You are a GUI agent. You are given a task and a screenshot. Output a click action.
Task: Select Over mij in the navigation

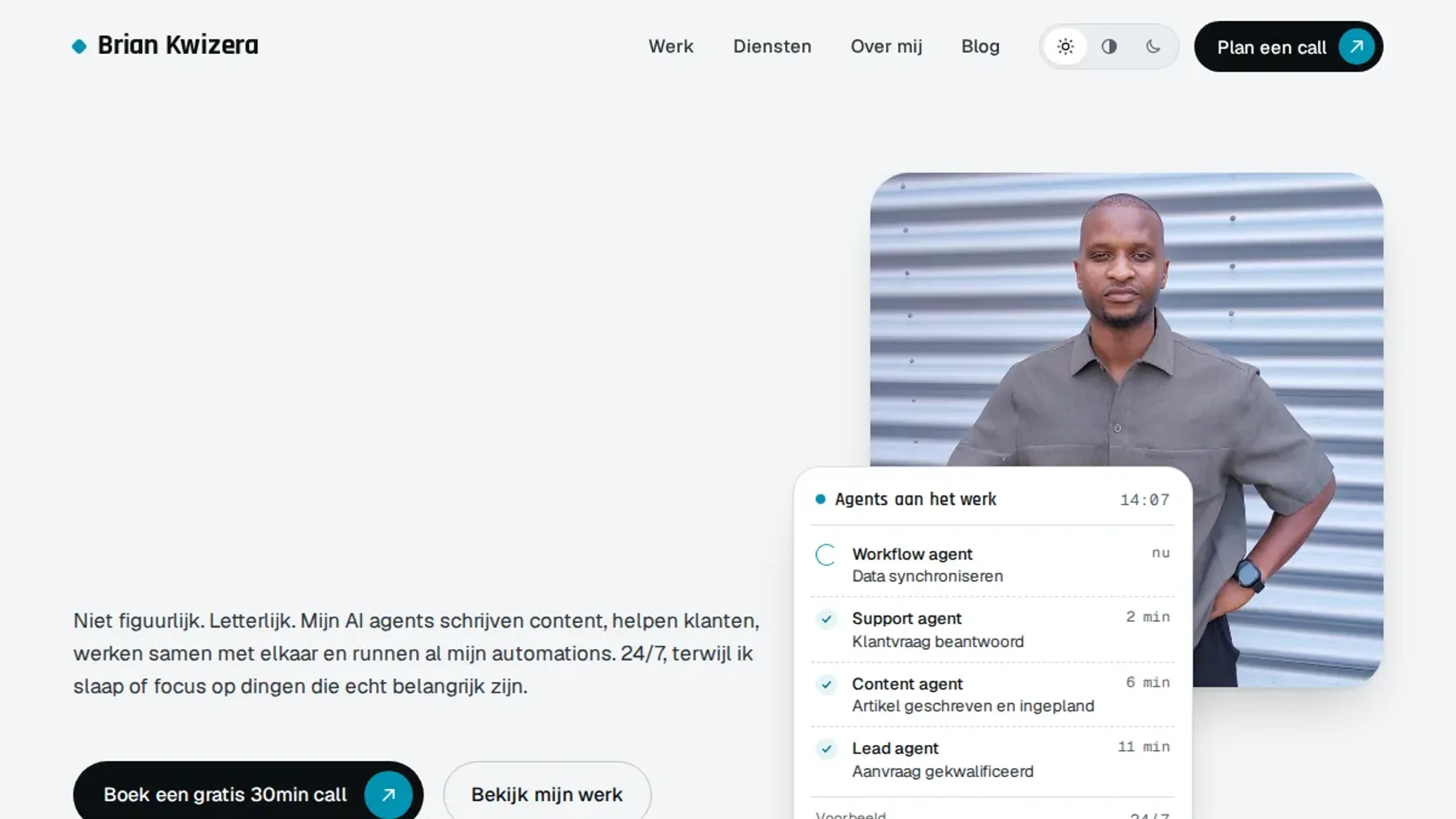(887, 46)
